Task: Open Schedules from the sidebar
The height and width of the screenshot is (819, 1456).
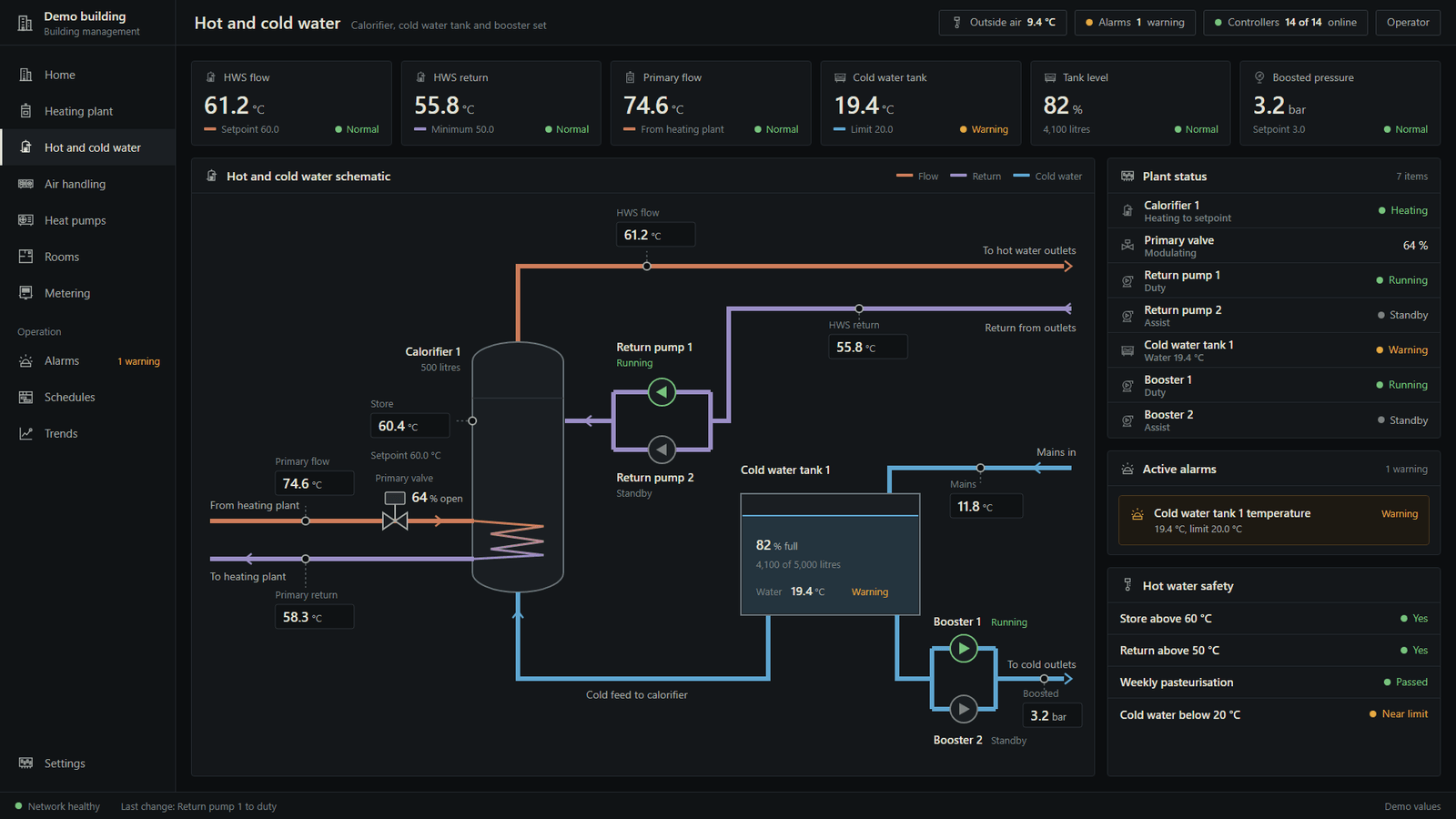Action: (87, 398)
